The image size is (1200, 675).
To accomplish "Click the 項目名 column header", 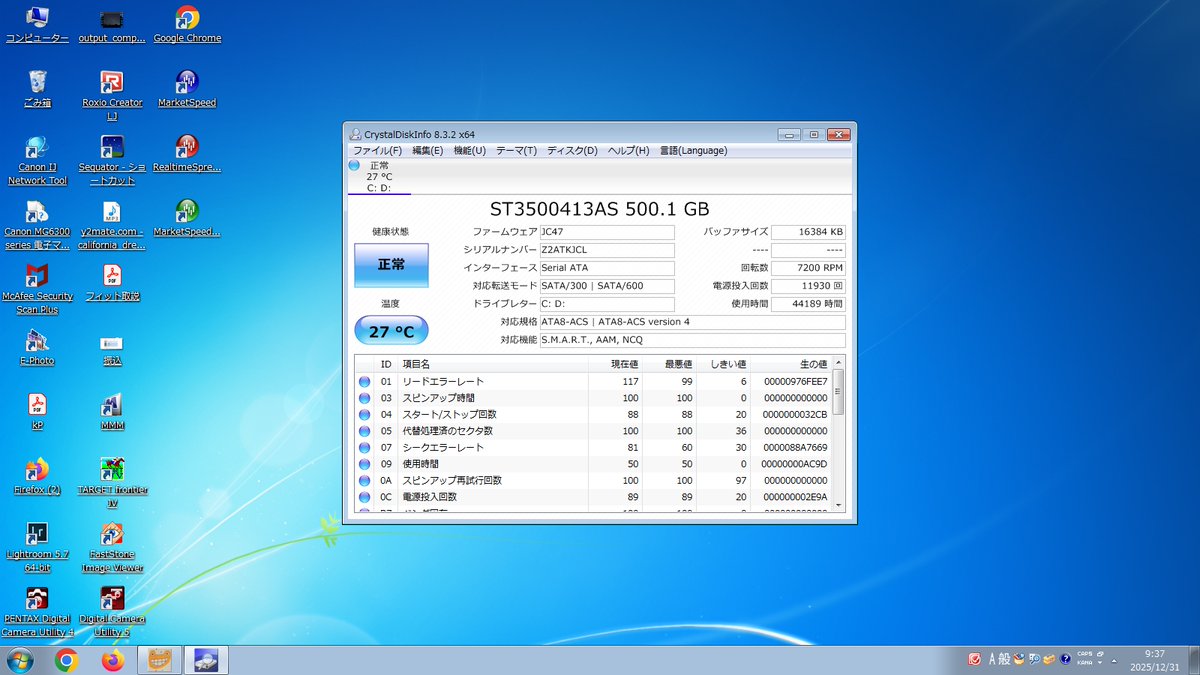I will pyautogui.click(x=492, y=364).
